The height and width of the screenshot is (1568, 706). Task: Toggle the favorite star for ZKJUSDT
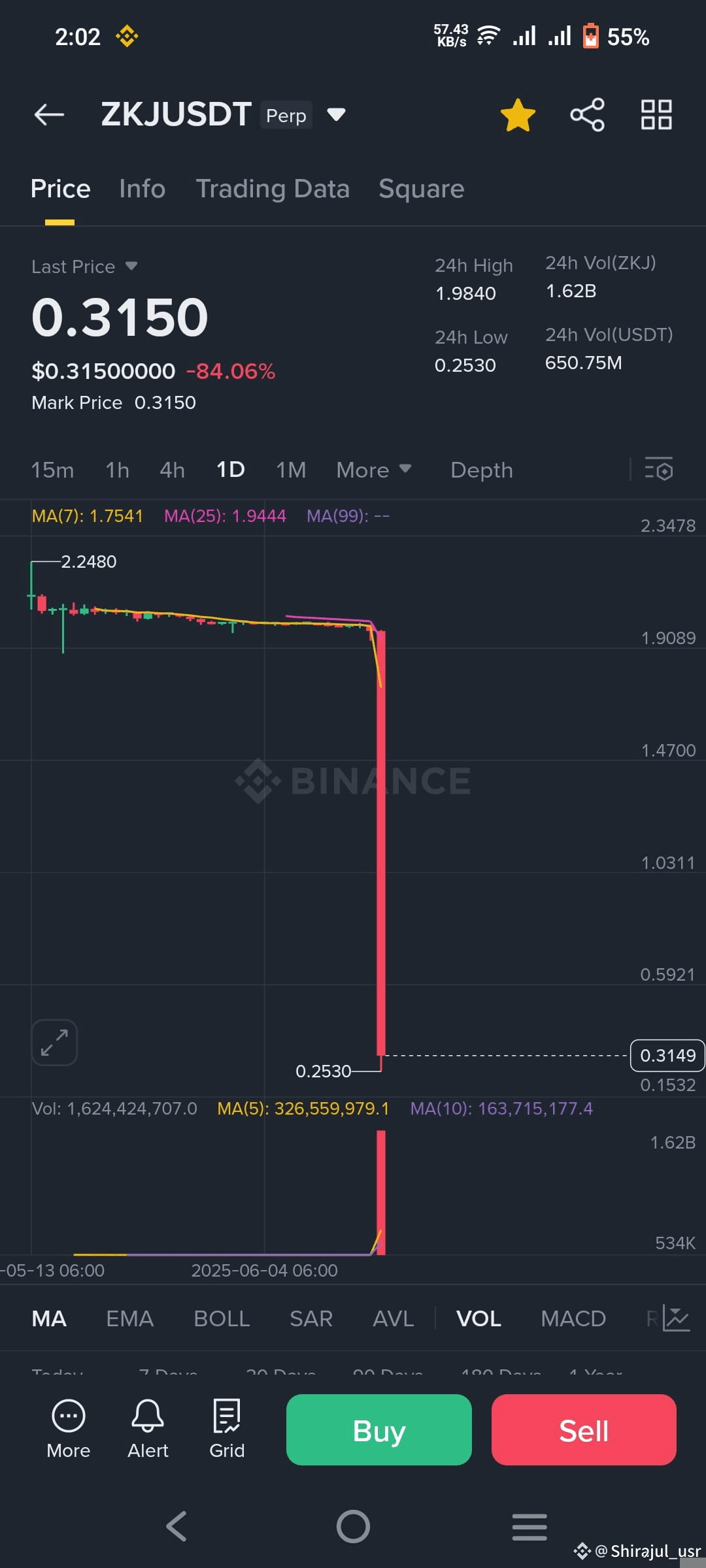click(518, 115)
